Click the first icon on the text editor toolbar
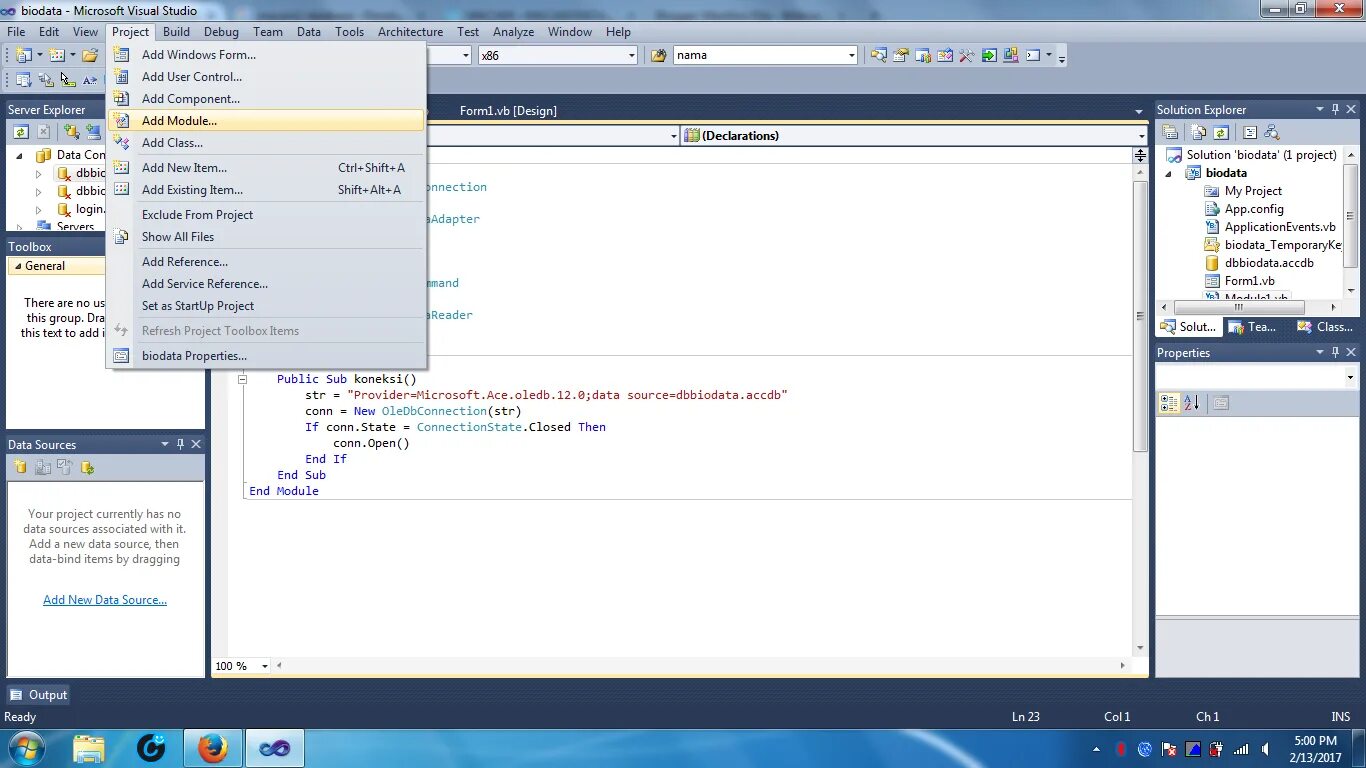Screen dimensions: 1366x768 23,80
